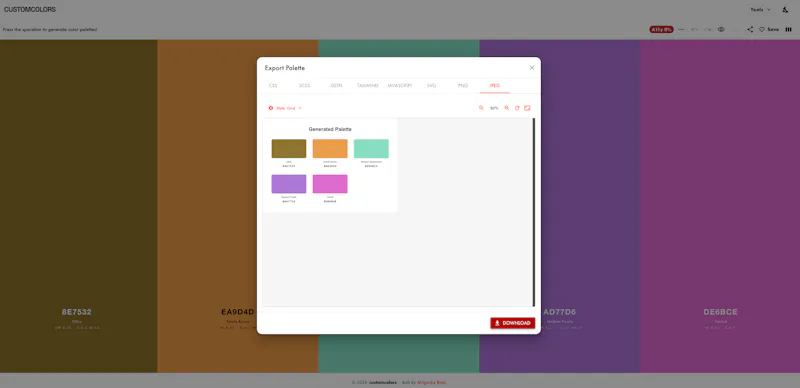Image resolution: width=800 pixels, height=388 pixels.
Task: Switch to the CSS export tab
Action: (273, 86)
